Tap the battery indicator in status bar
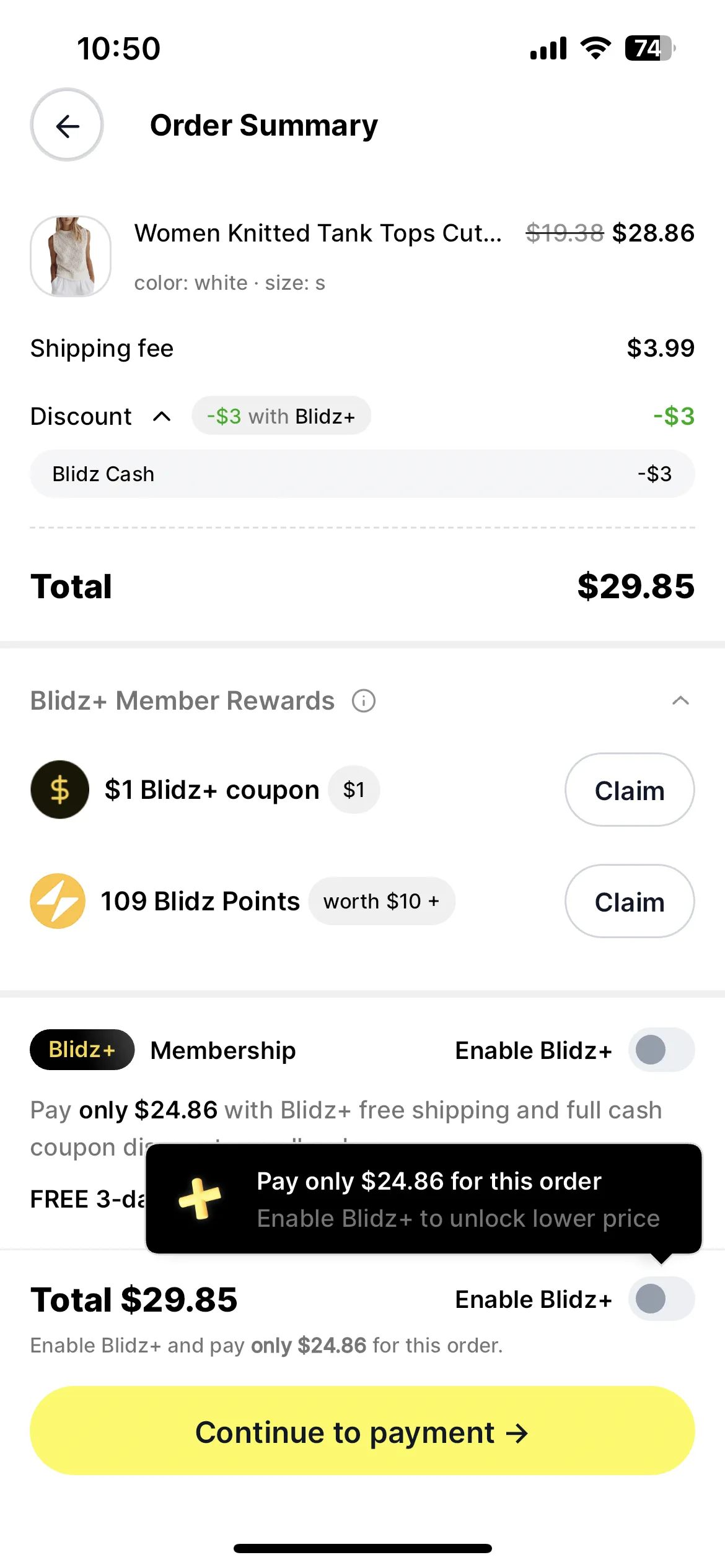 coord(649,48)
